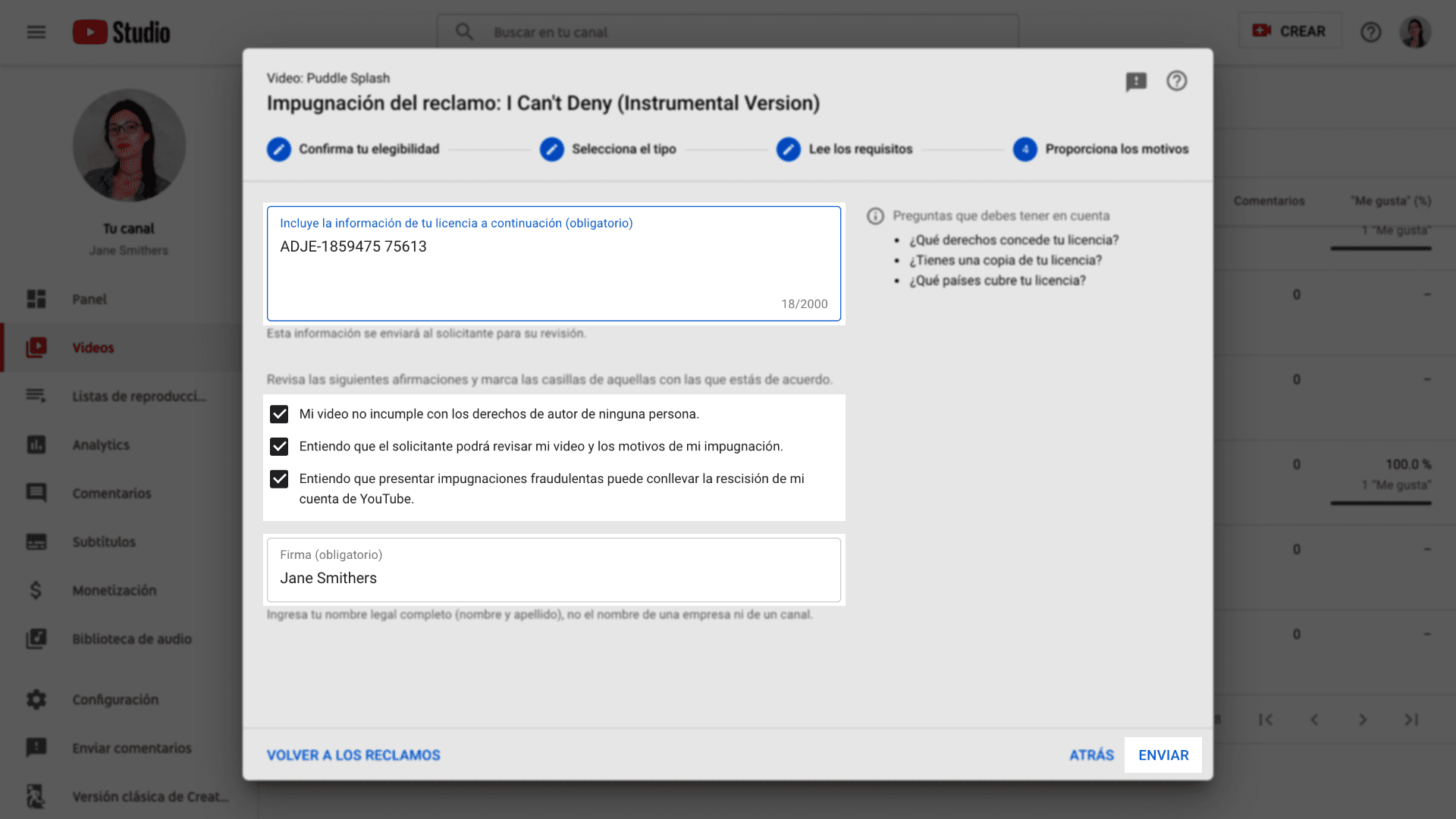The image size is (1456, 819).
Task: Open Analytics from the sidebar
Action: (100, 444)
